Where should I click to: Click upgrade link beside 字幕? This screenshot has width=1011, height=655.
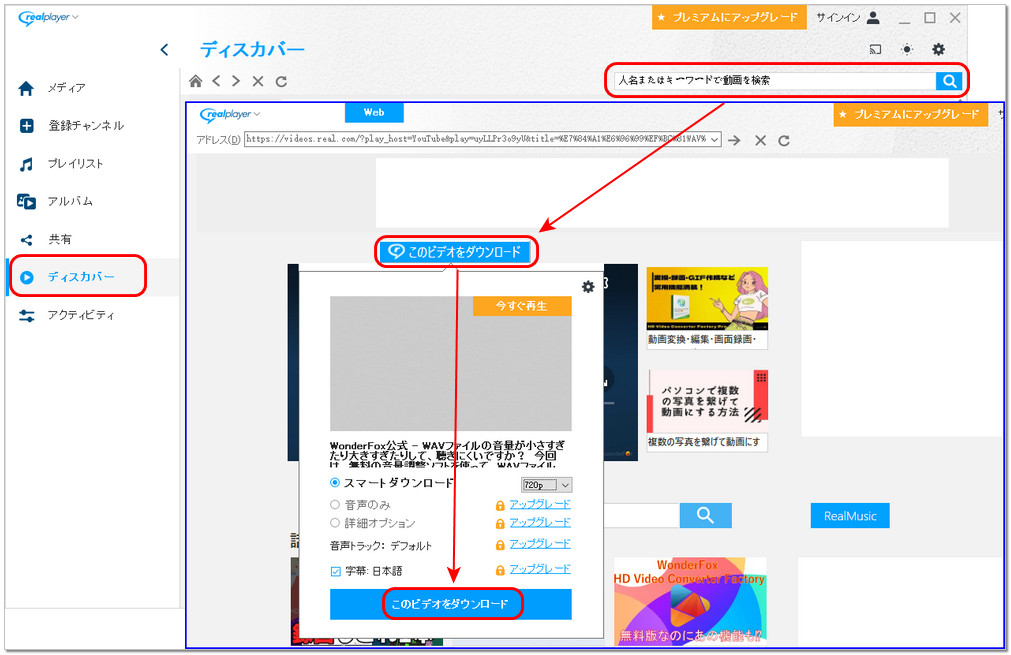[540, 569]
